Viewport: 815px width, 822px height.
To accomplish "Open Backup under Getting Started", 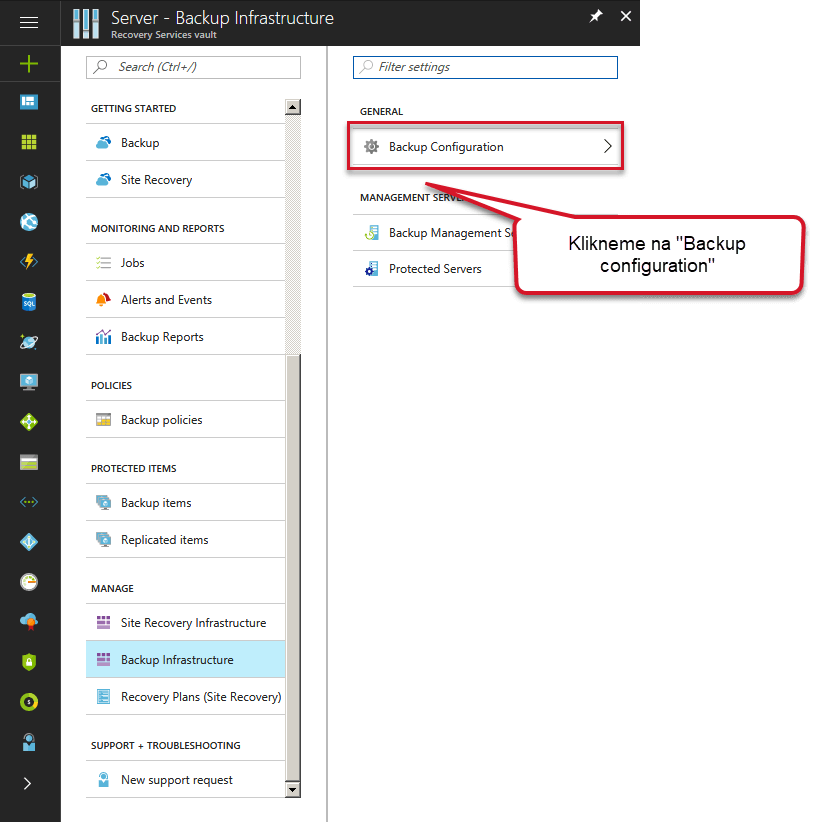I will (x=186, y=143).
